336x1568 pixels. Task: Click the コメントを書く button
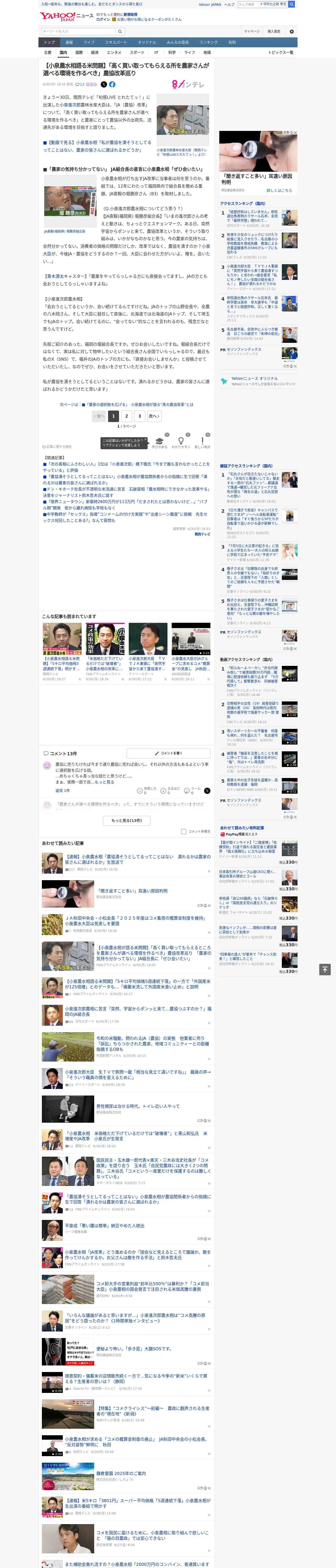tap(168, 754)
